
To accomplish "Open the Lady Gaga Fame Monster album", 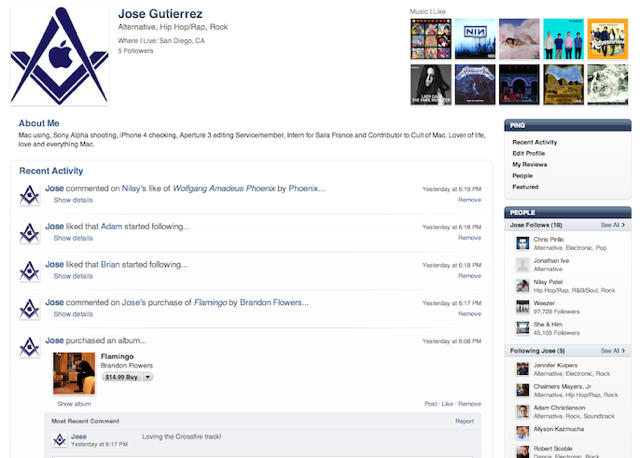I will 429,84.
